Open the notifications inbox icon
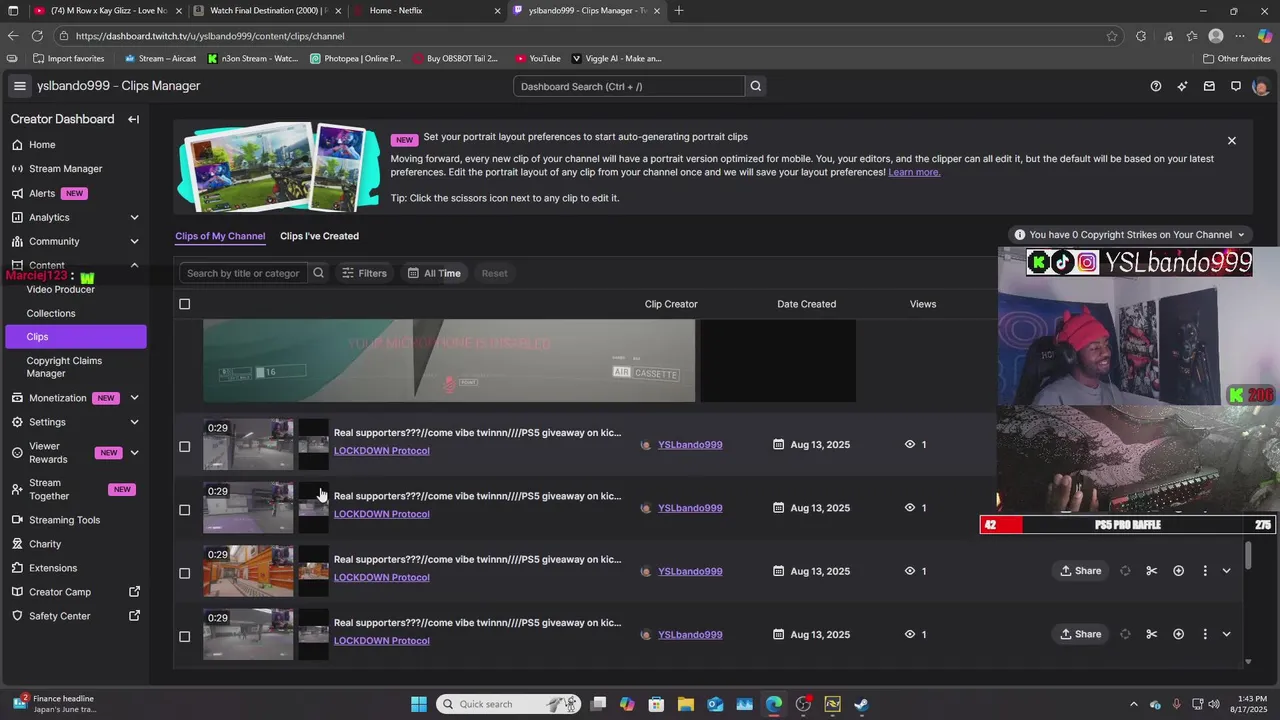 (x=1209, y=86)
